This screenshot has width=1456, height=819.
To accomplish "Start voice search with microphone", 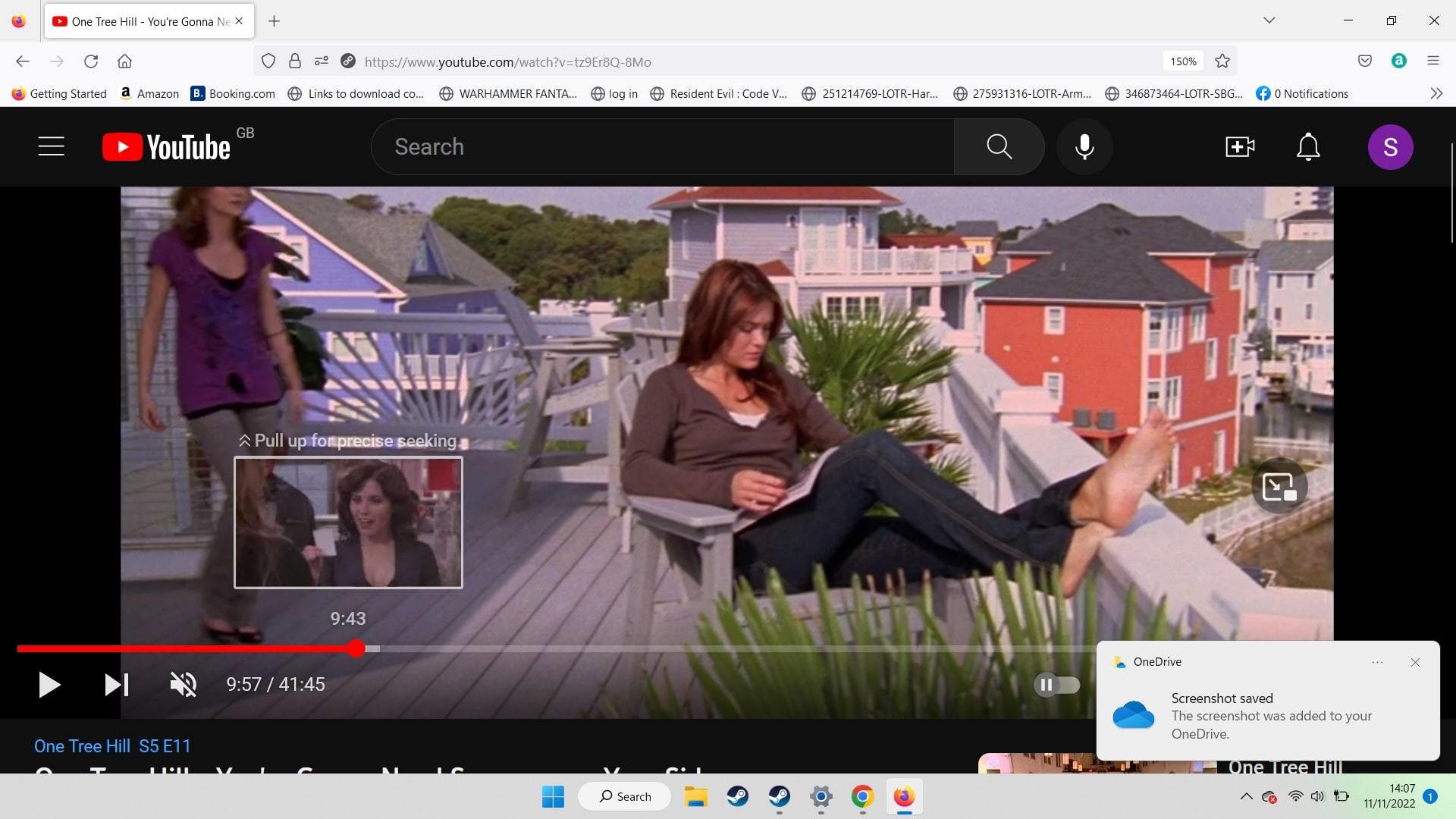I will point(1084,146).
